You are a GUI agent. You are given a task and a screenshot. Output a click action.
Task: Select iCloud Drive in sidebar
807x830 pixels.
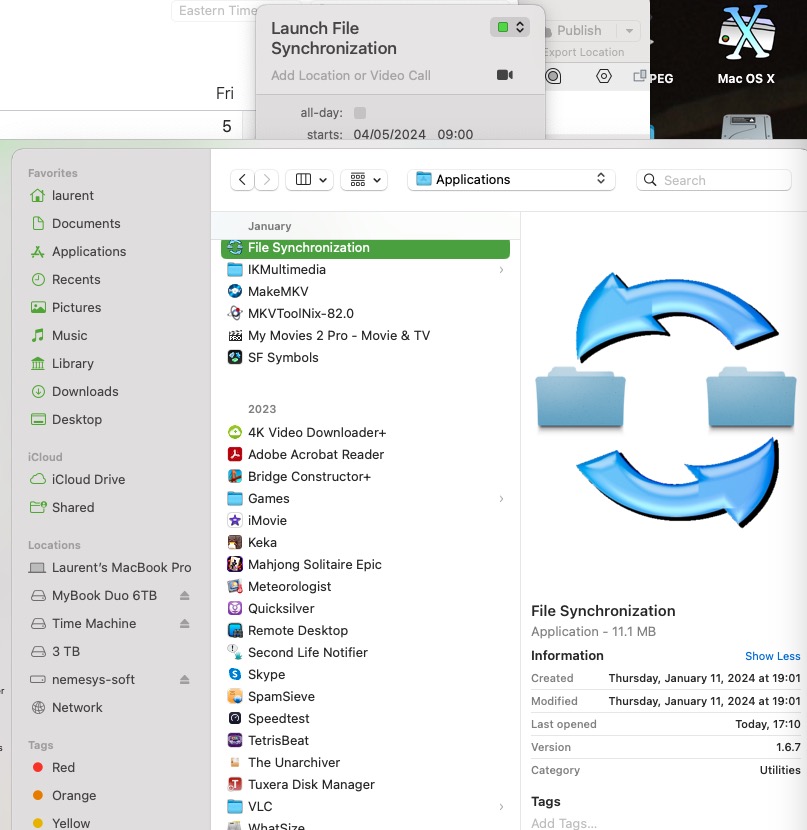coord(88,480)
